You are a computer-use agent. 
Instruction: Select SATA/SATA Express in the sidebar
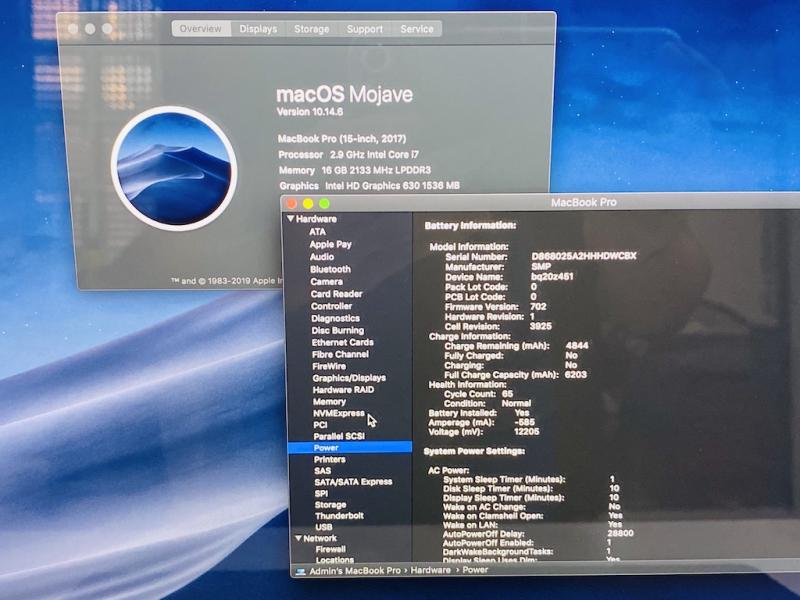tap(354, 482)
